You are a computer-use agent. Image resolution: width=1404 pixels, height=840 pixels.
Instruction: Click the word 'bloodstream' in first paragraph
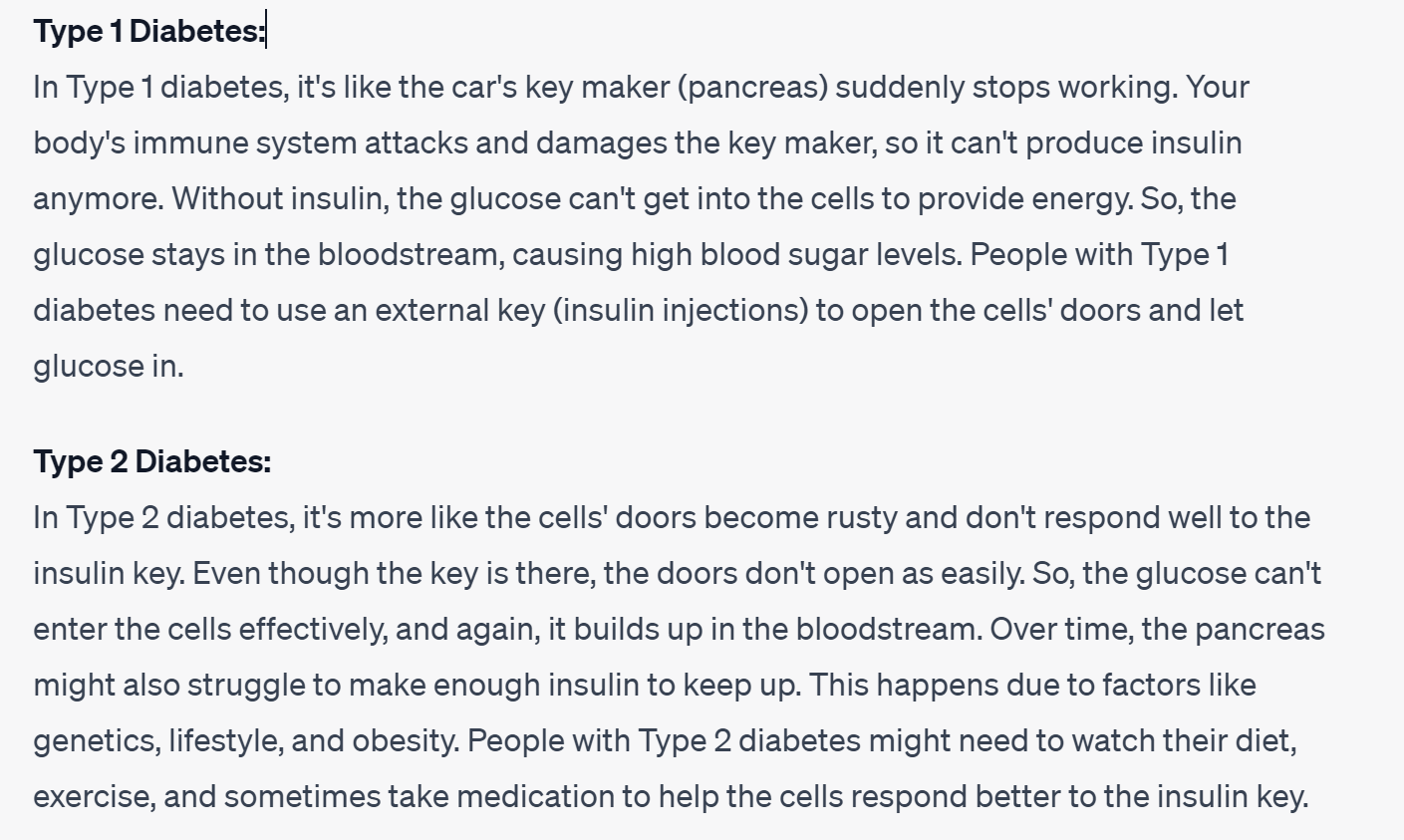point(407,255)
